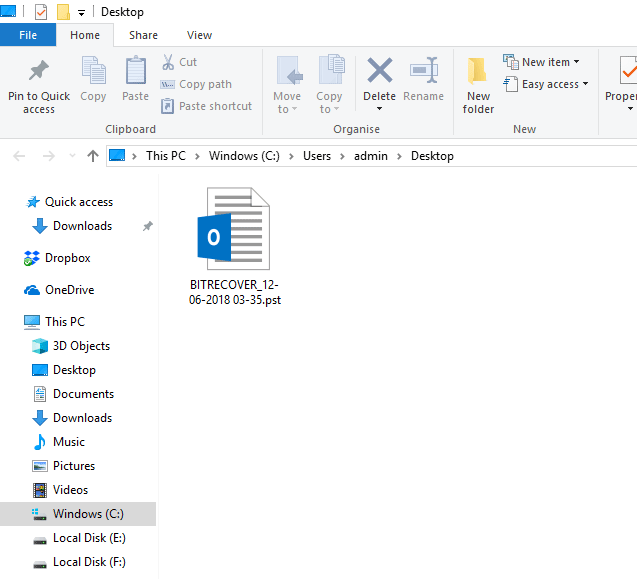Screen dimensions: 637x579
Task: Open OneDrive in the navigation pane
Action: [59, 290]
